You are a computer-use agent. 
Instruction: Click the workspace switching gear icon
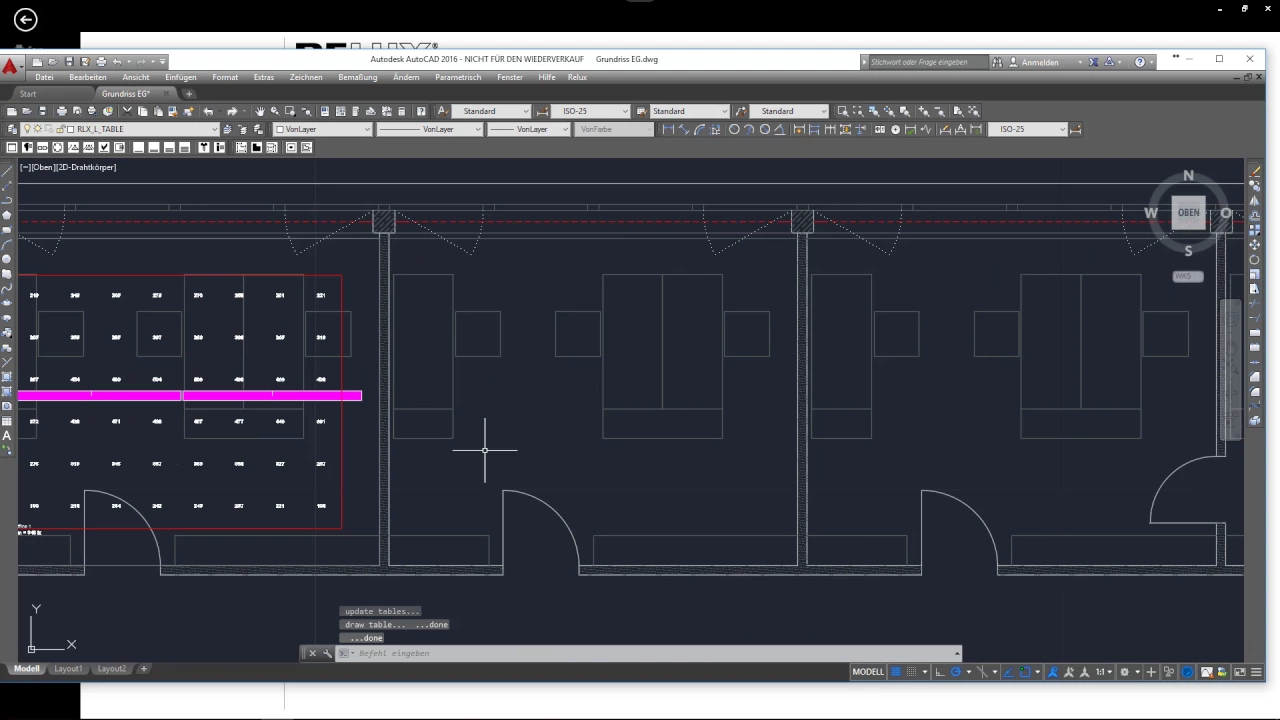click(x=1124, y=672)
